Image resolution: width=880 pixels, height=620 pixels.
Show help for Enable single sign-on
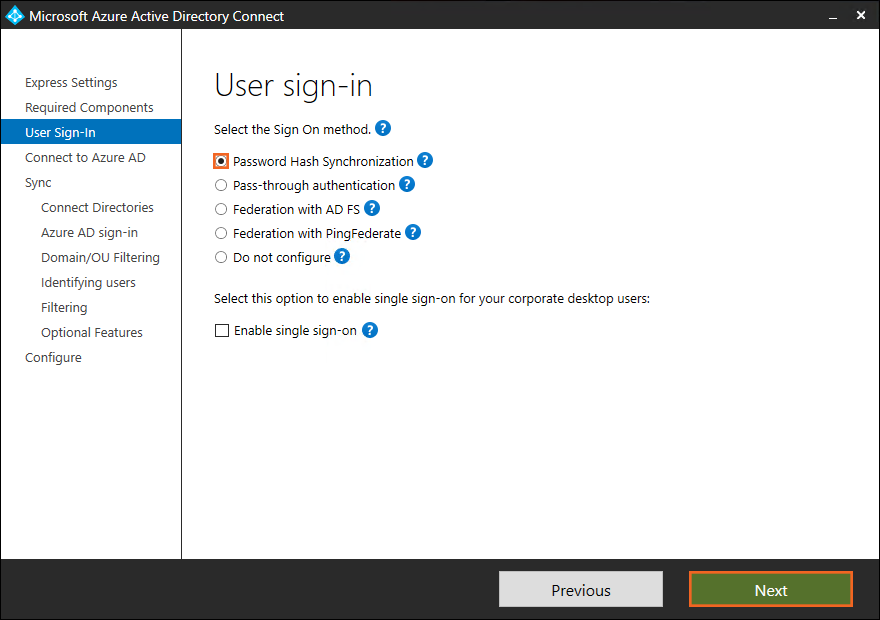pyautogui.click(x=370, y=330)
